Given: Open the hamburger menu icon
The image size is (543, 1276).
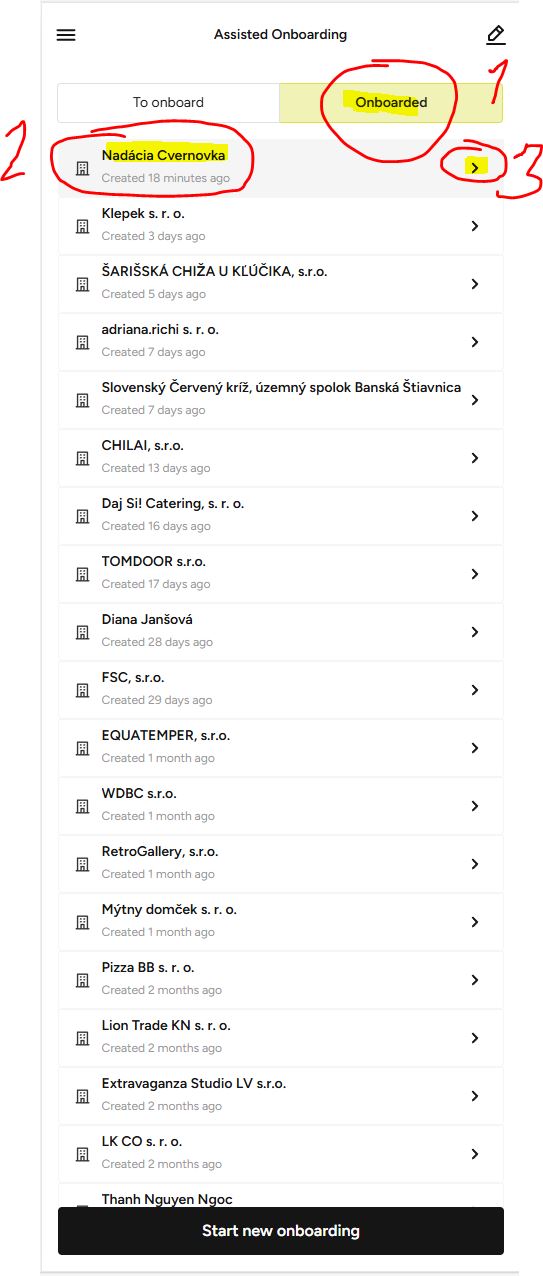Looking at the screenshot, I should point(66,35).
